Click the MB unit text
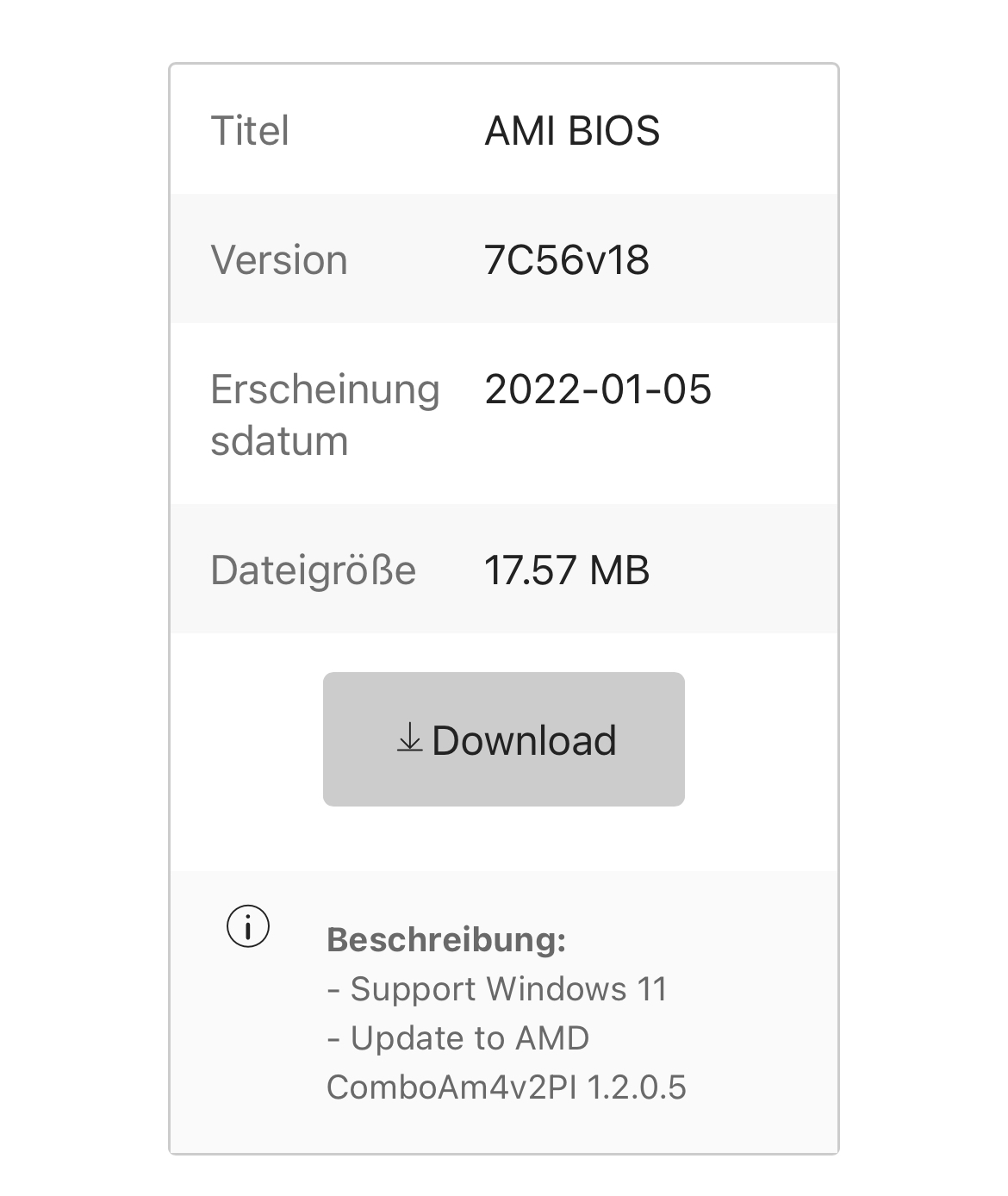The image size is (1008, 1196). (619, 570)
